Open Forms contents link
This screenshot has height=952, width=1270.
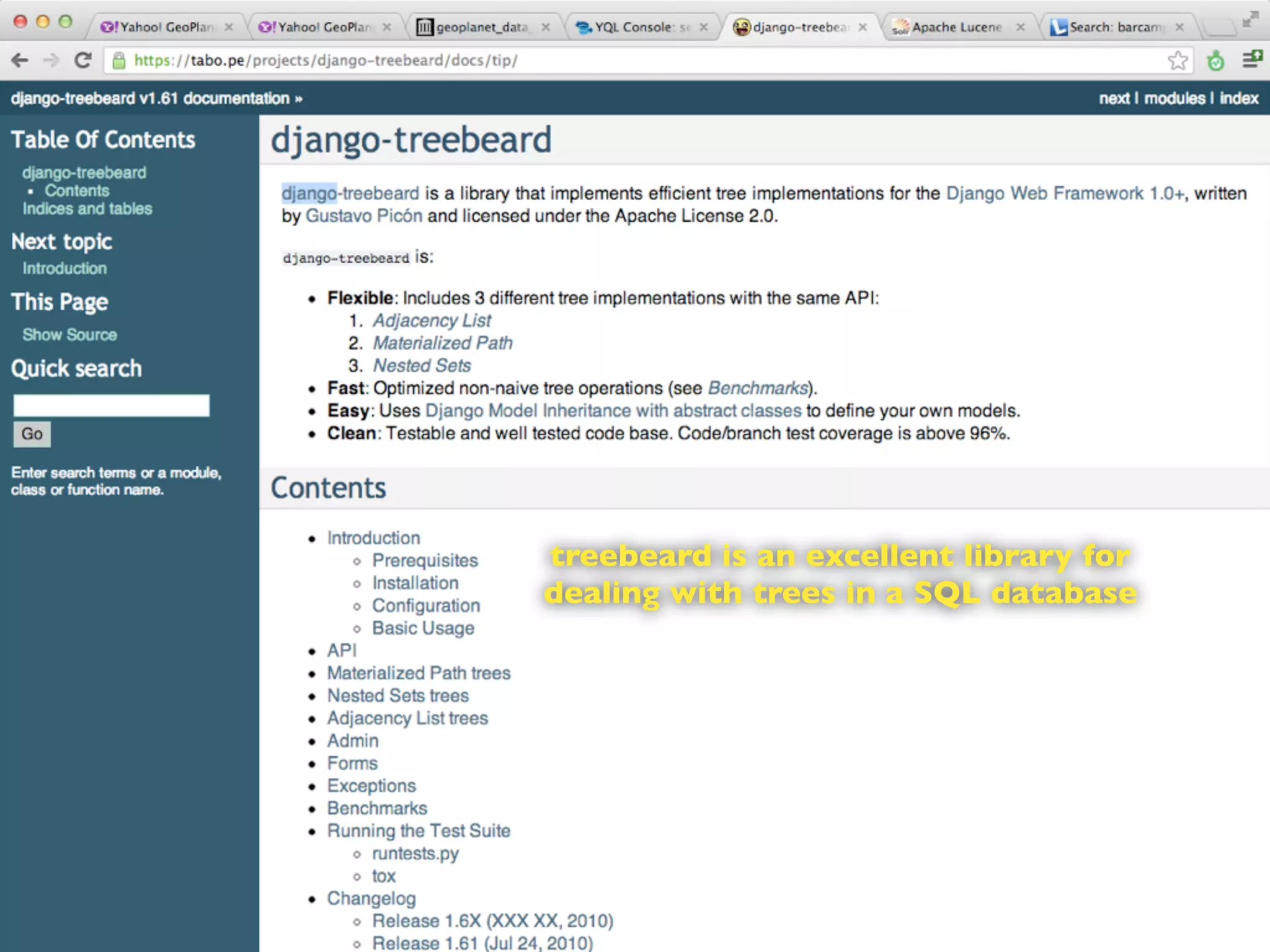352,763
